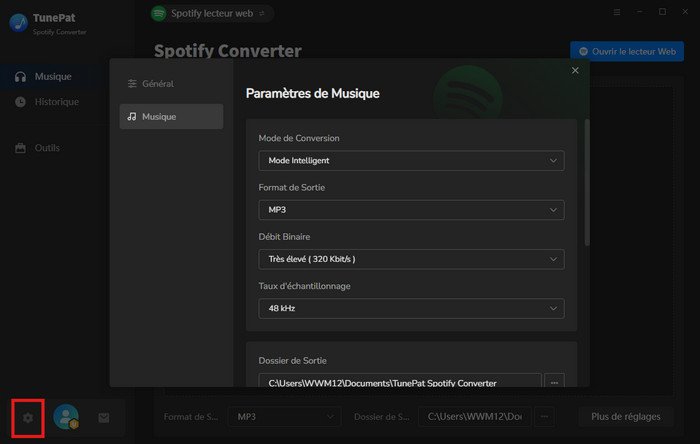Click the Dossier de Sortie path field
The image size is (700, 444).
coord(400,382)
